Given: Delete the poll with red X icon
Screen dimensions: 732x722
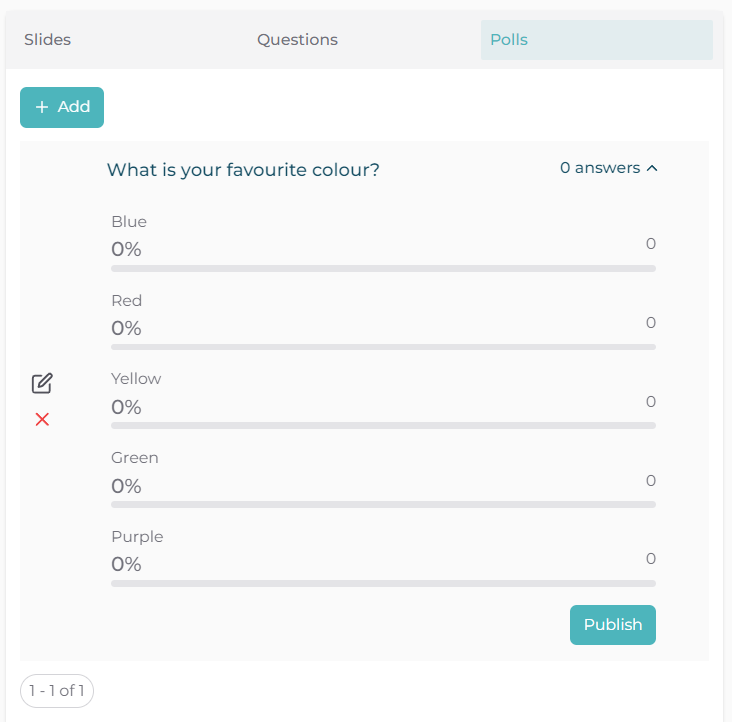Looking at the screenshot, I should [42, 419].
